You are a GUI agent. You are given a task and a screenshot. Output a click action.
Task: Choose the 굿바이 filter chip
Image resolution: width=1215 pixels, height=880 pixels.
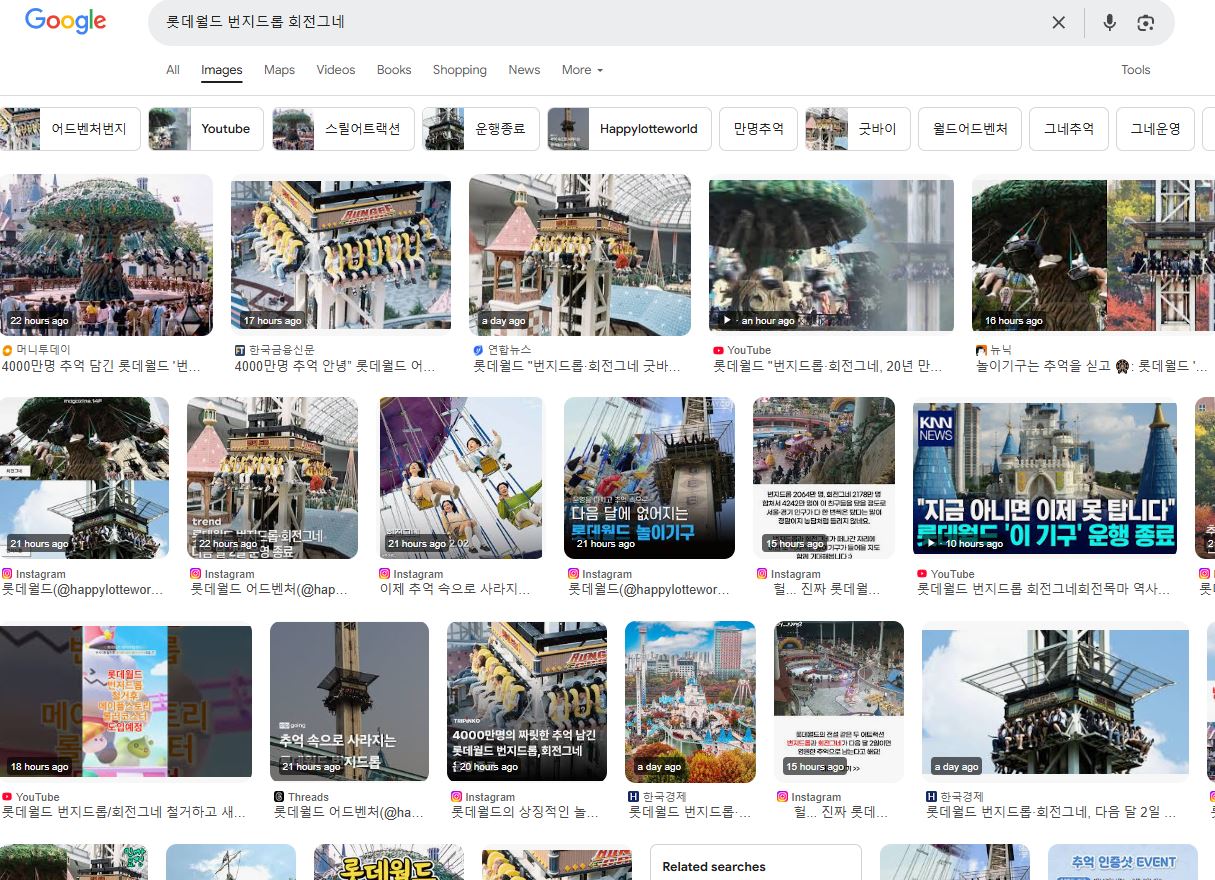click(858, 129)
